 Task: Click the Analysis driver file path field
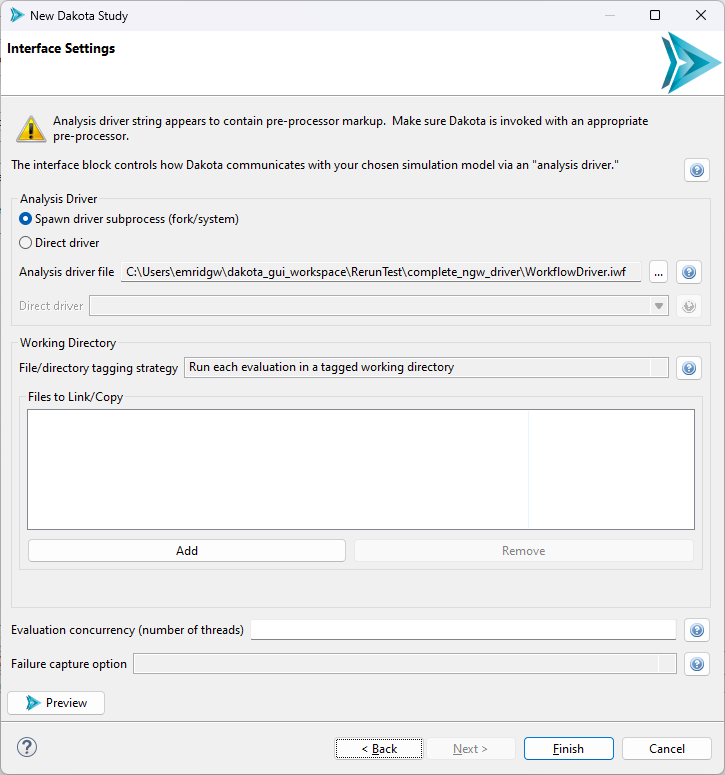point(381,272)
